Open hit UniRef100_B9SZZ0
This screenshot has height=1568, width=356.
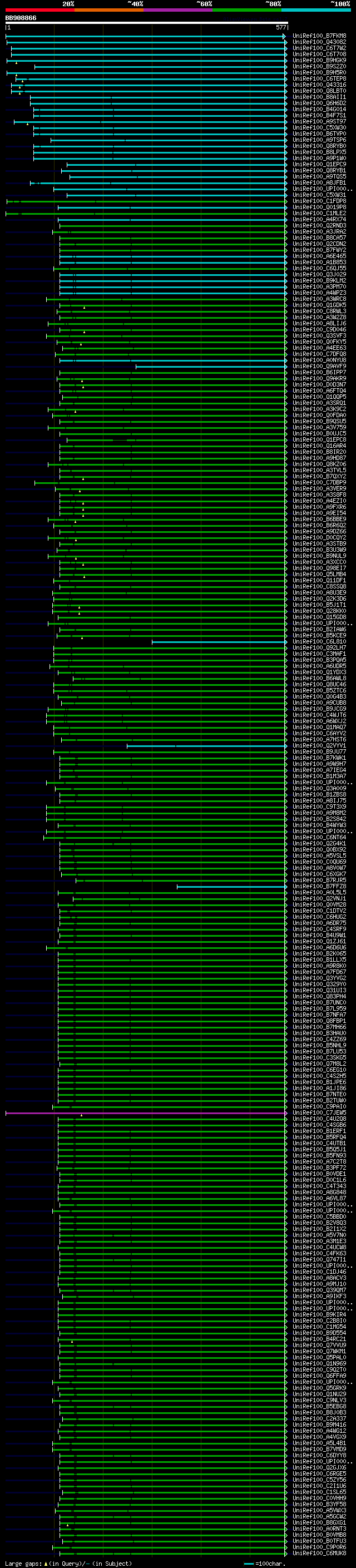pyautogui.click(x=319, y=66)
